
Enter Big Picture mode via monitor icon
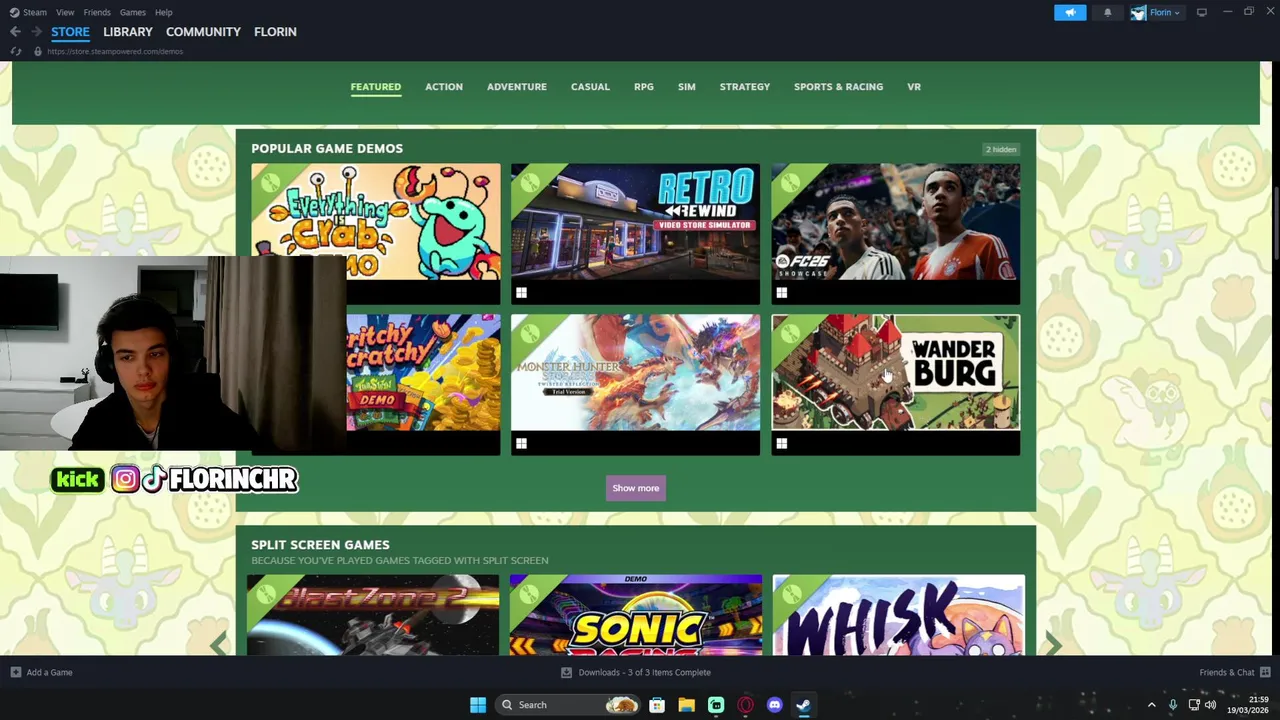click(x=1202, y=12)
